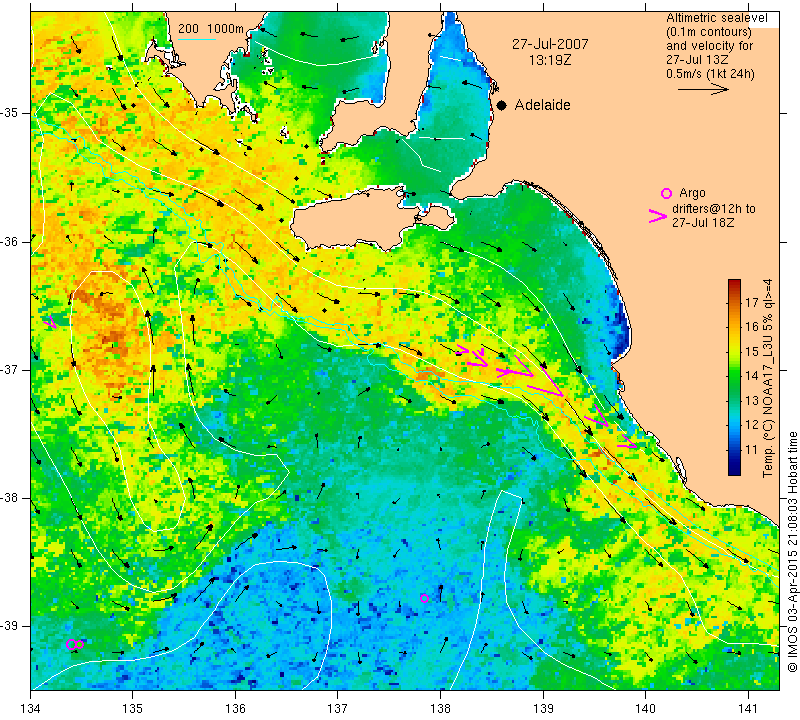Click the Argo legend label

692,193
